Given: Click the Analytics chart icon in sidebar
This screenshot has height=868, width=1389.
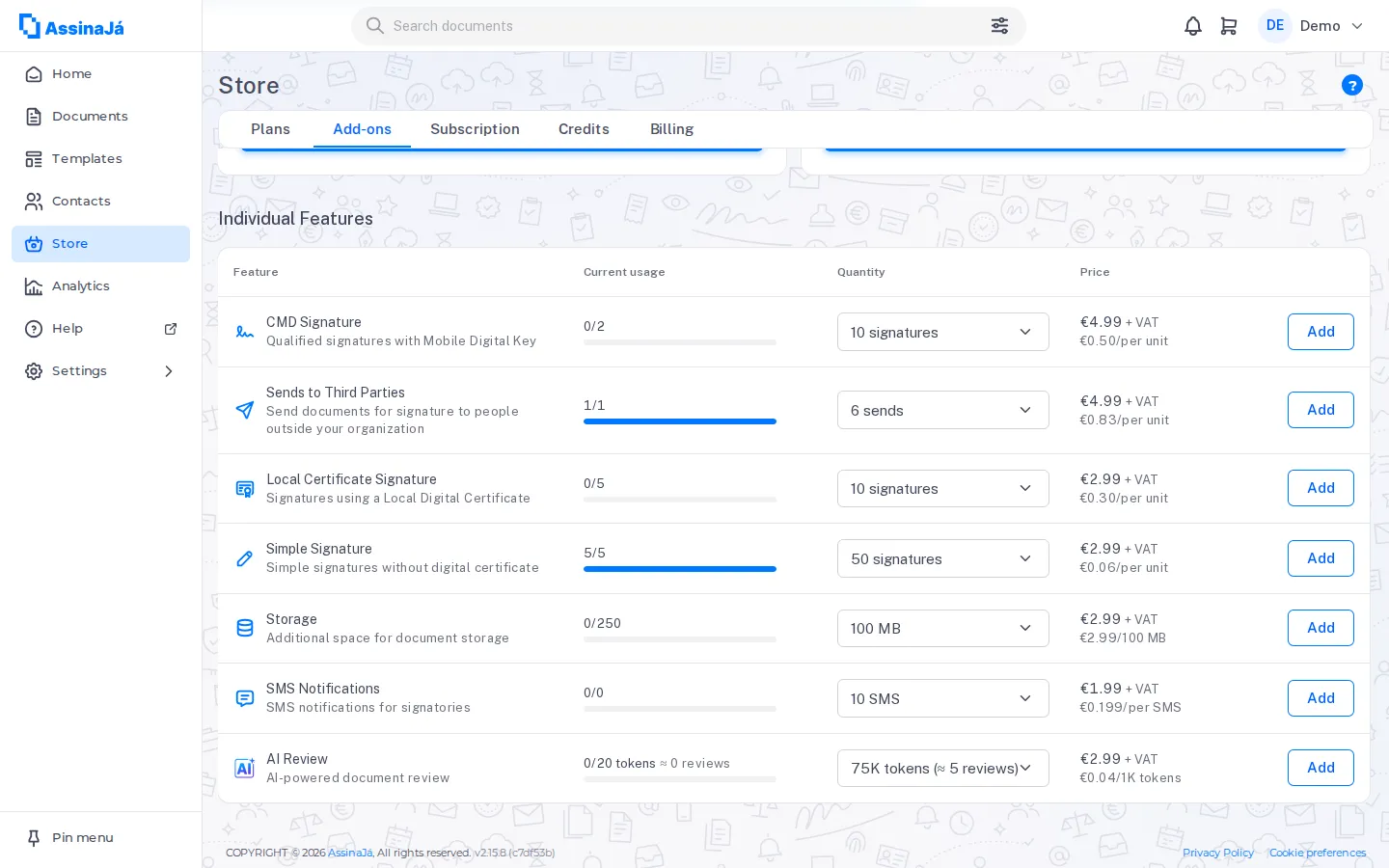Looking at the screenshot, I should click(x=34, y=286).
